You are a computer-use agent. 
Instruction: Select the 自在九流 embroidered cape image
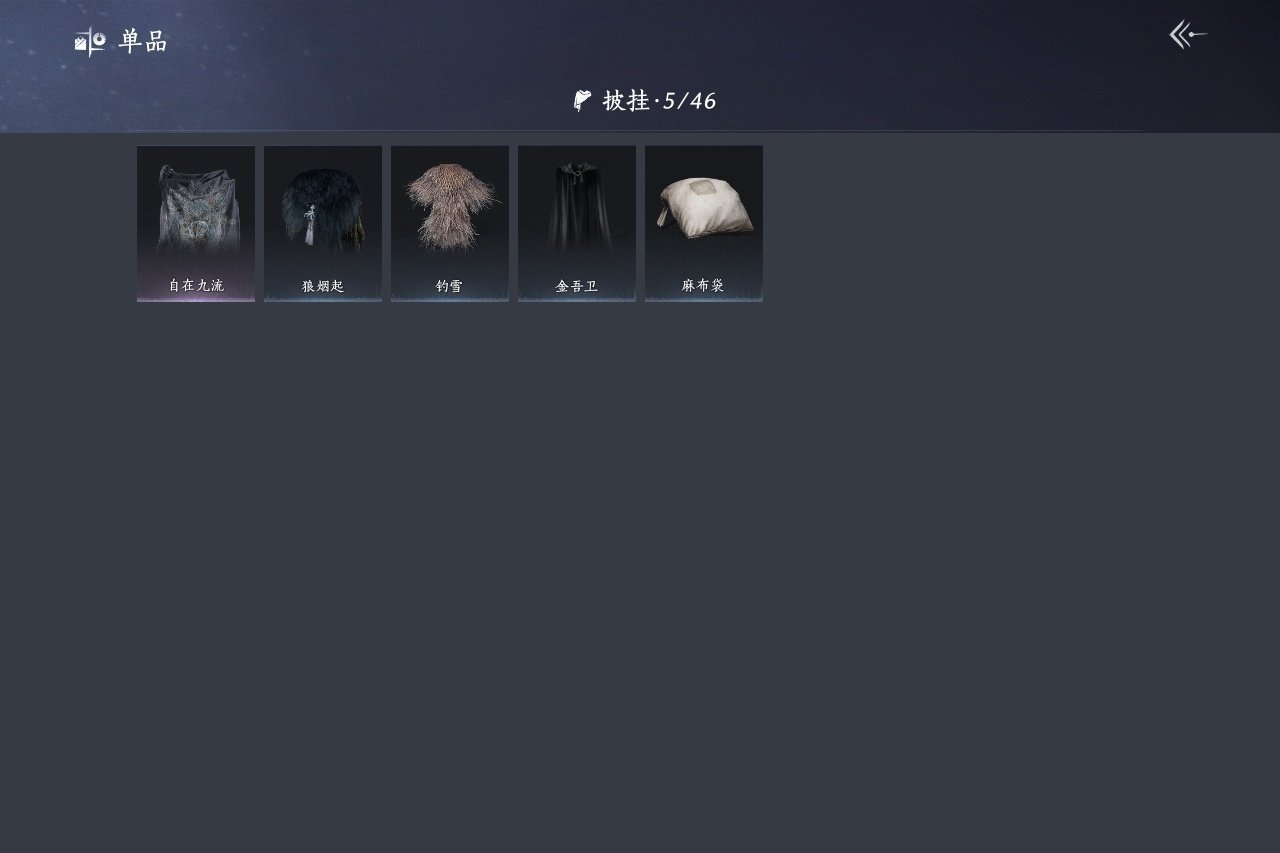click(196, 208)
